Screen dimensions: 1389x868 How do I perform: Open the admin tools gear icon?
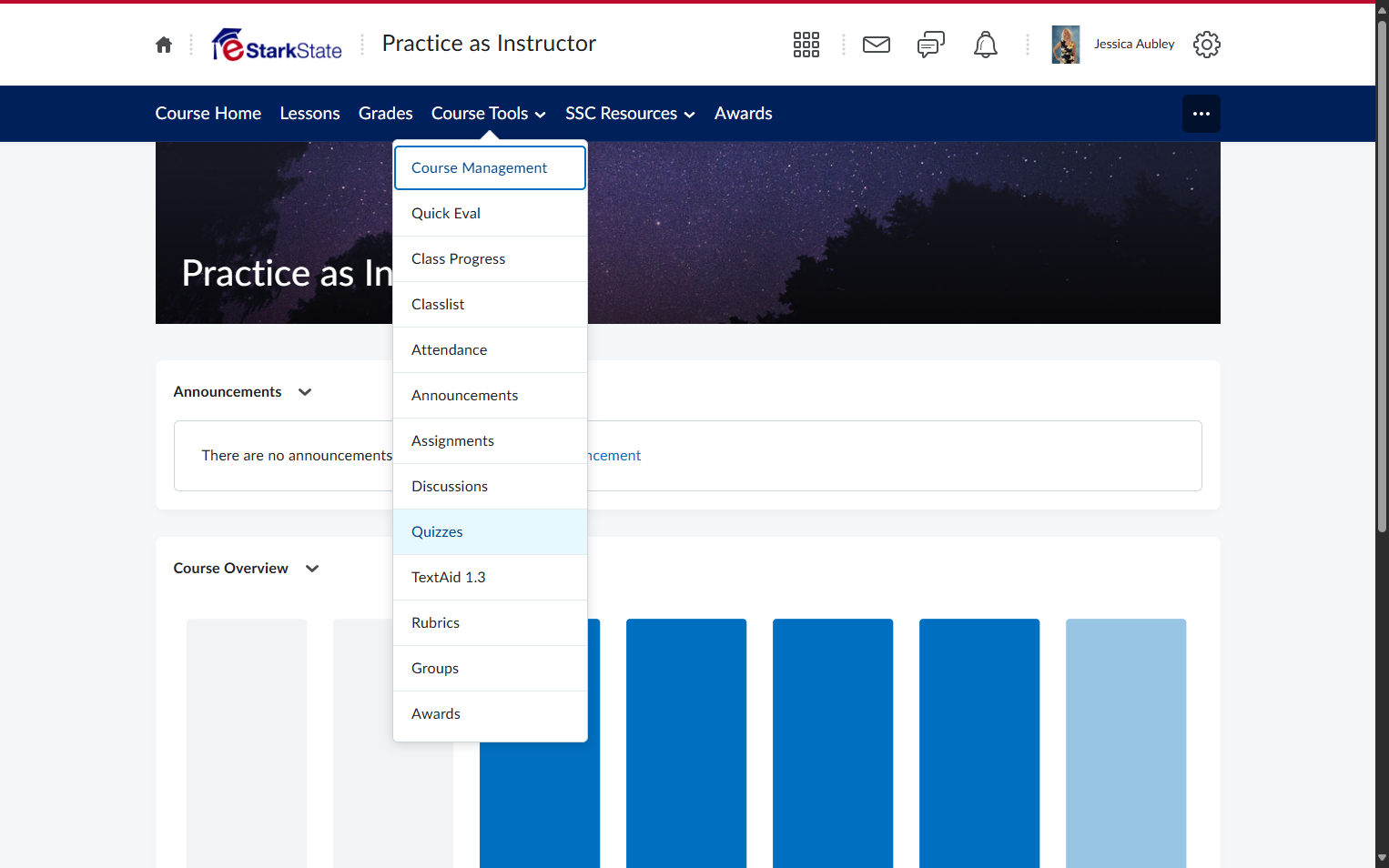coord(1207,45)
